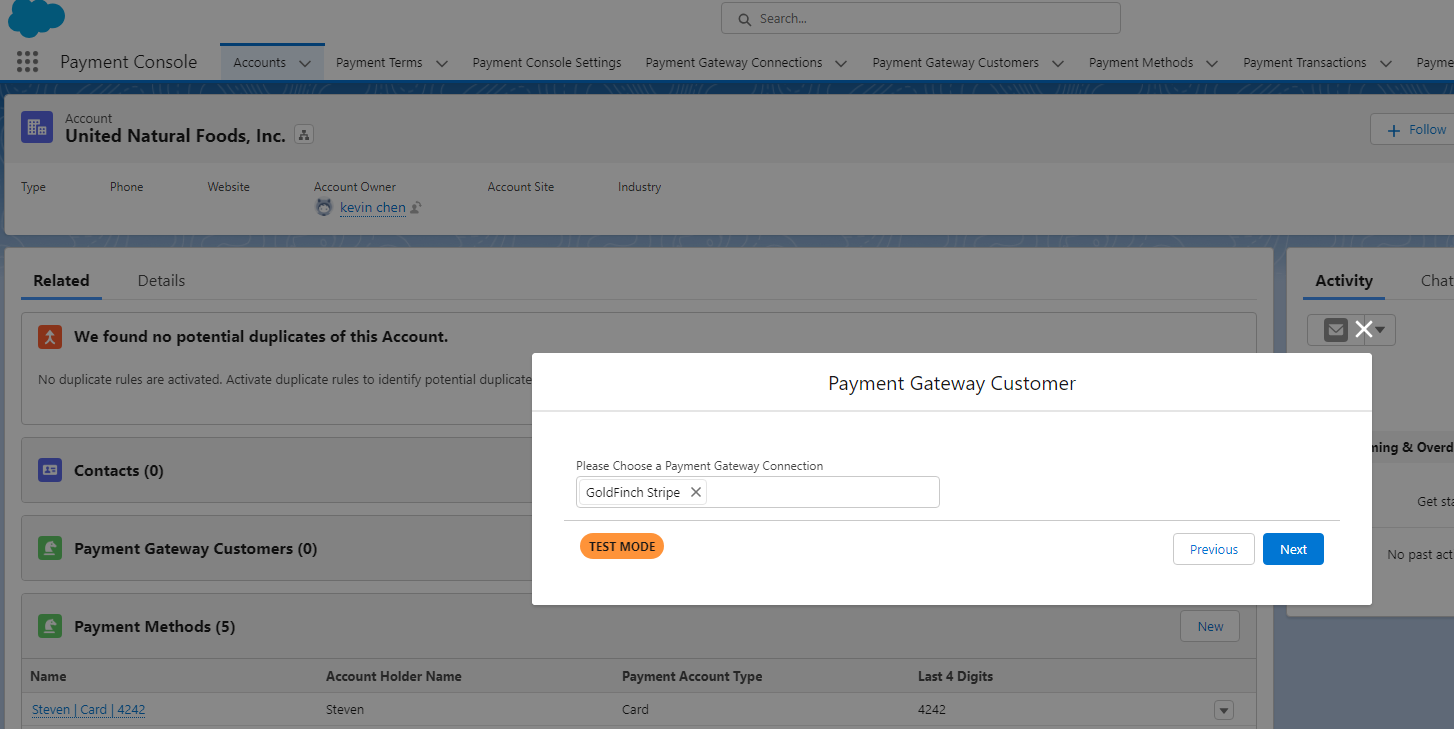Expand the Accounts tab dropdown
The height and width of the screenshot is (729, 1454).
click(x=305, y=63)
